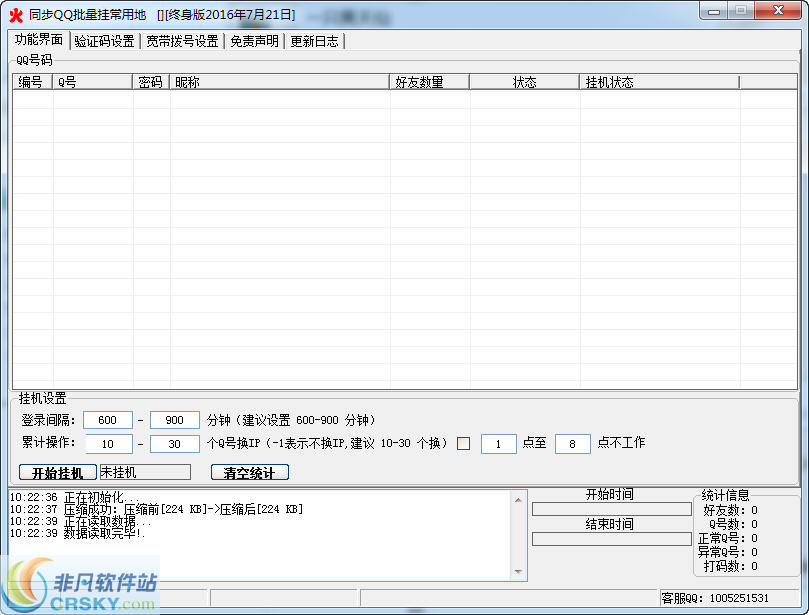Minimize the window
Viewport: 809px width, 615px height.
714,11
